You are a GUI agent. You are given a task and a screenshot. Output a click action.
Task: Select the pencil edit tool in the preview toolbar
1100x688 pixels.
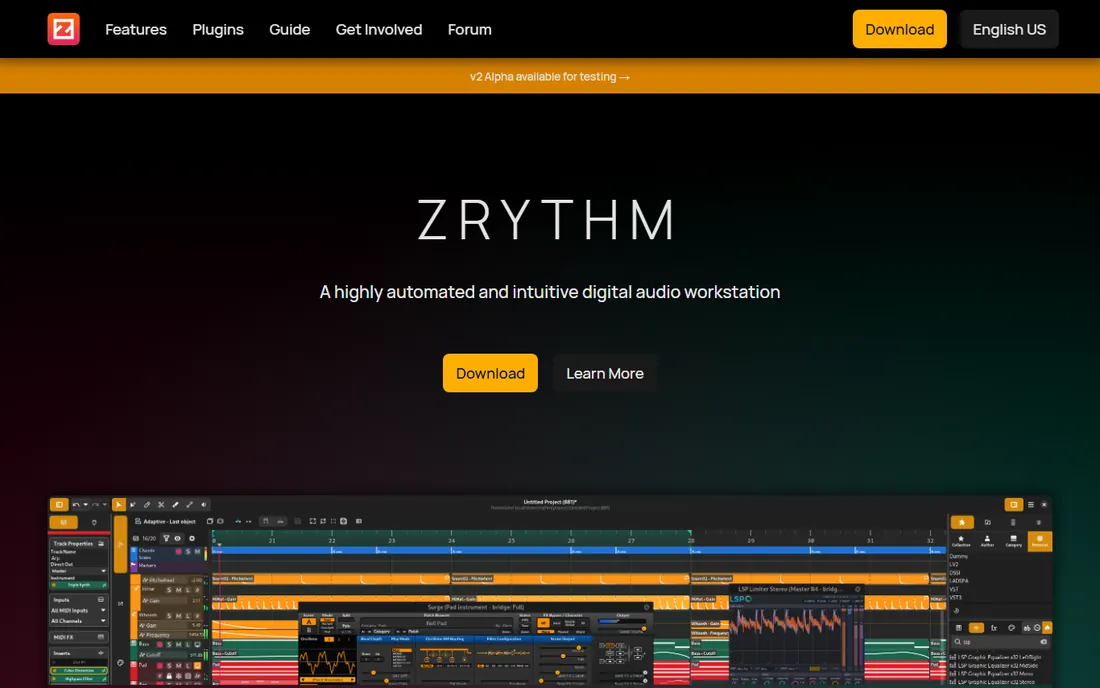pos(147,505)
